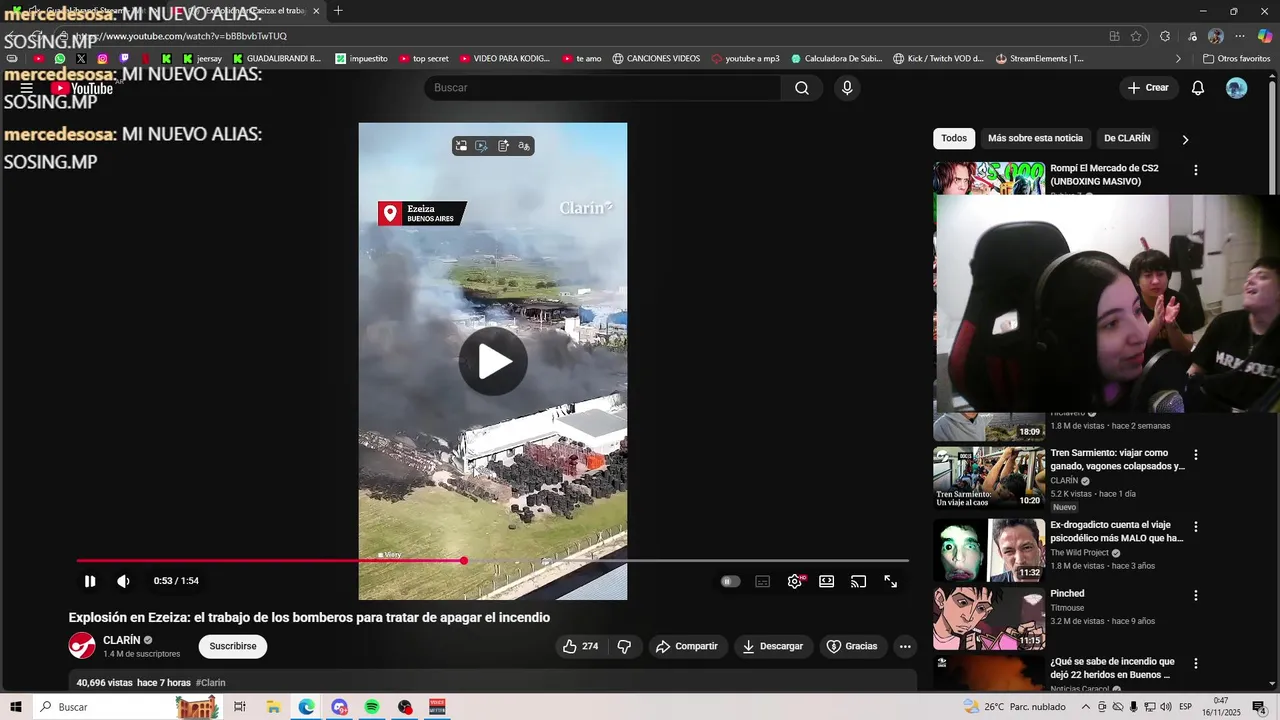The height and width of the screenshot is (720, 1280).
Task: Open options for Pinched video
Action: (1195, 596)
